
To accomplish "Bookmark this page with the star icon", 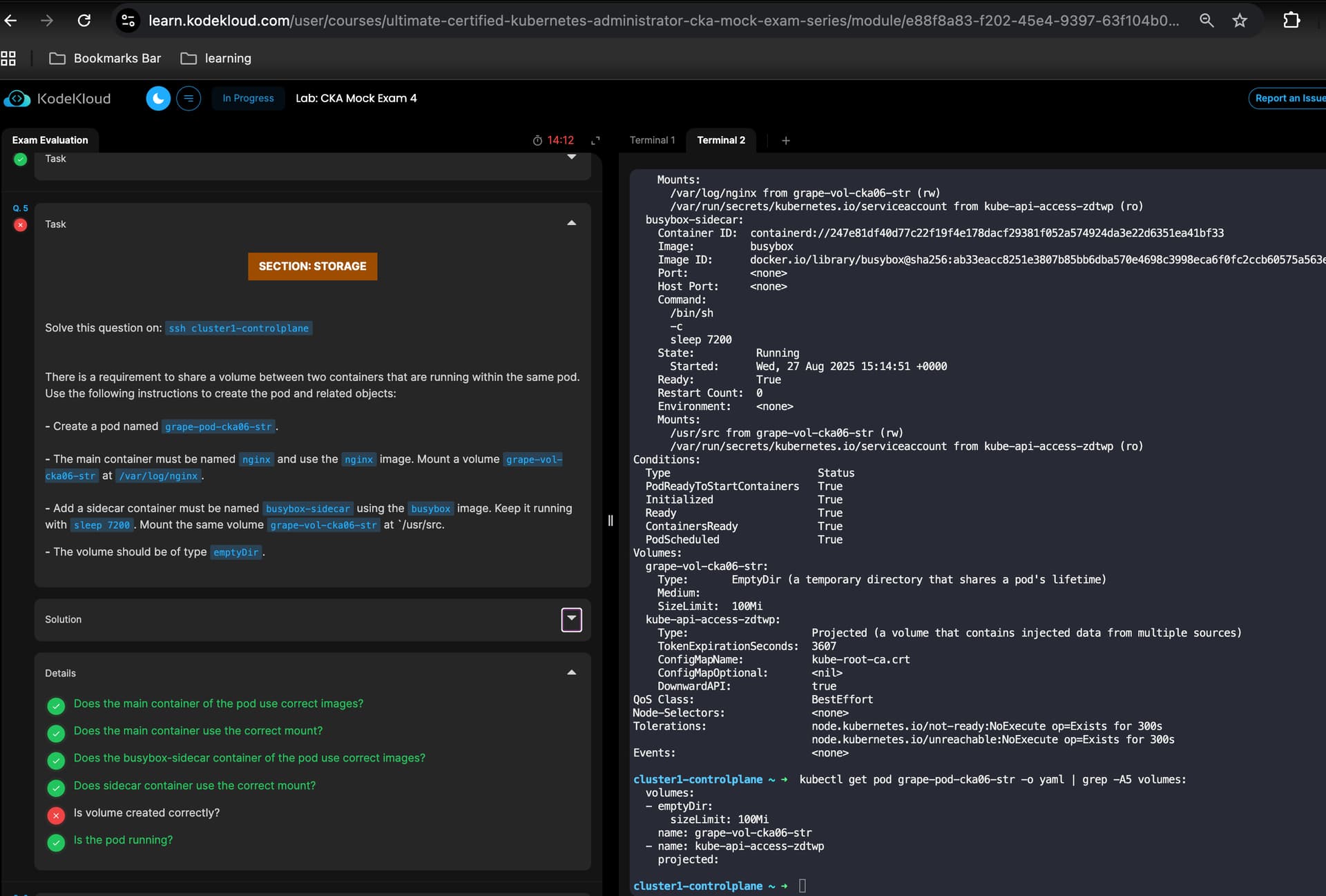I will pyautogui.click(x=1240, y=21).
